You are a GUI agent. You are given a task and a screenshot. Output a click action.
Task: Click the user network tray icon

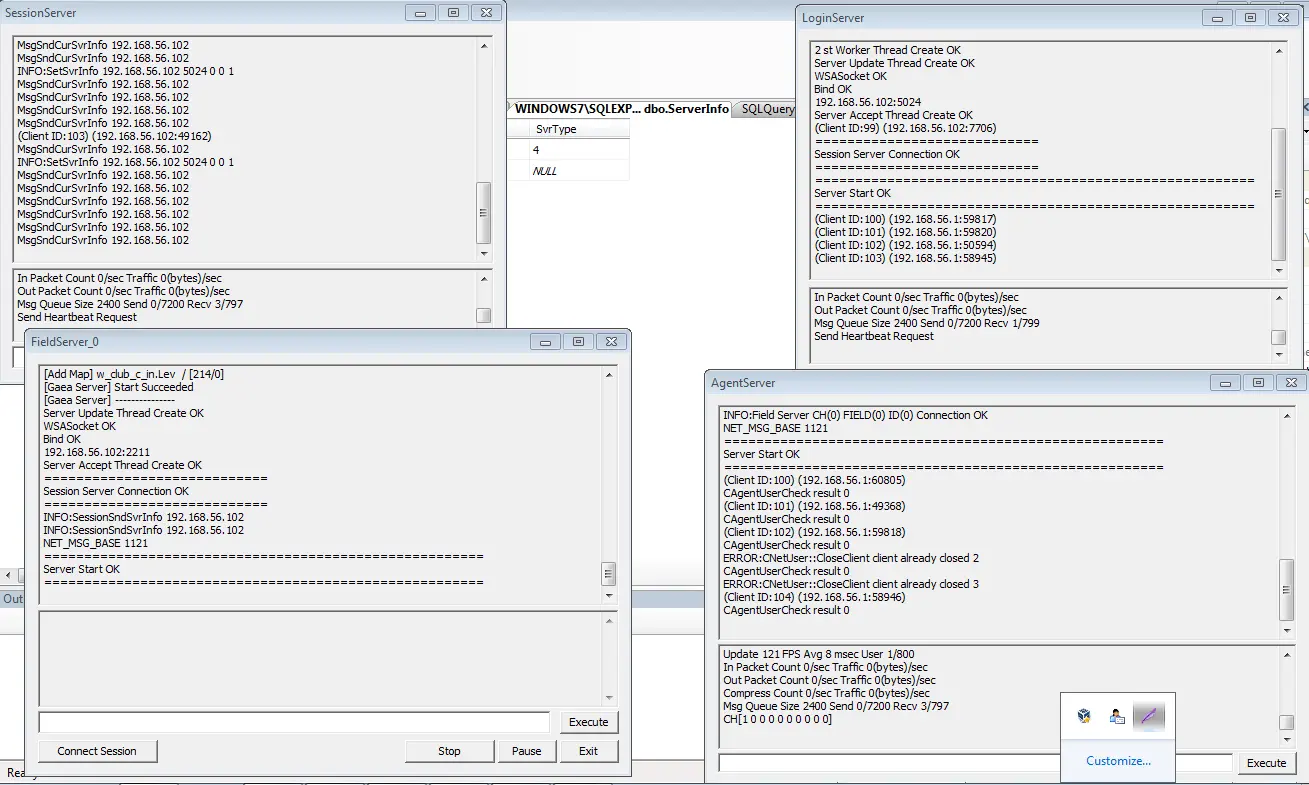pyautogui.click(x=1117, y=716)
